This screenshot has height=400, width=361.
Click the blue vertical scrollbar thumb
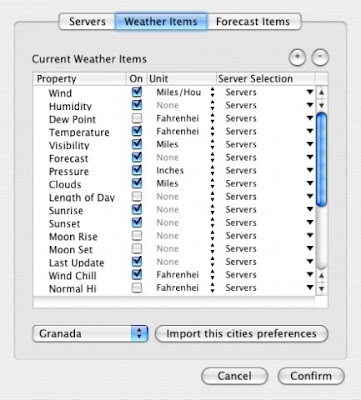point(321,159)
